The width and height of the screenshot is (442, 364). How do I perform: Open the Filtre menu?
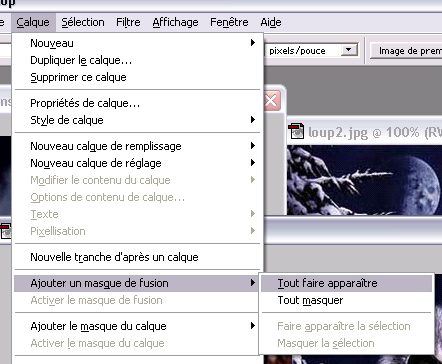coord(128,22)
